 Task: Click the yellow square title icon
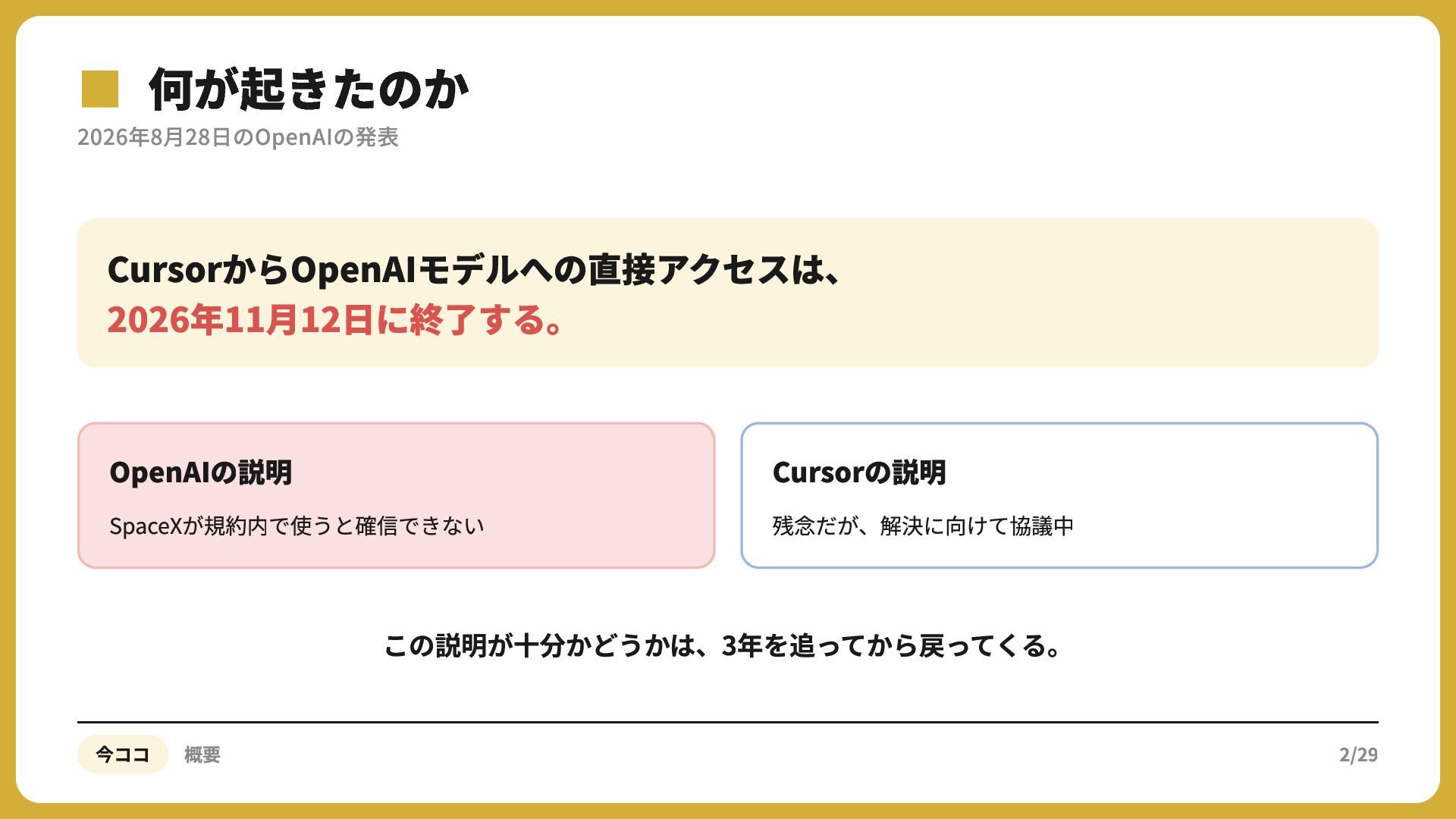pos(100,89)
